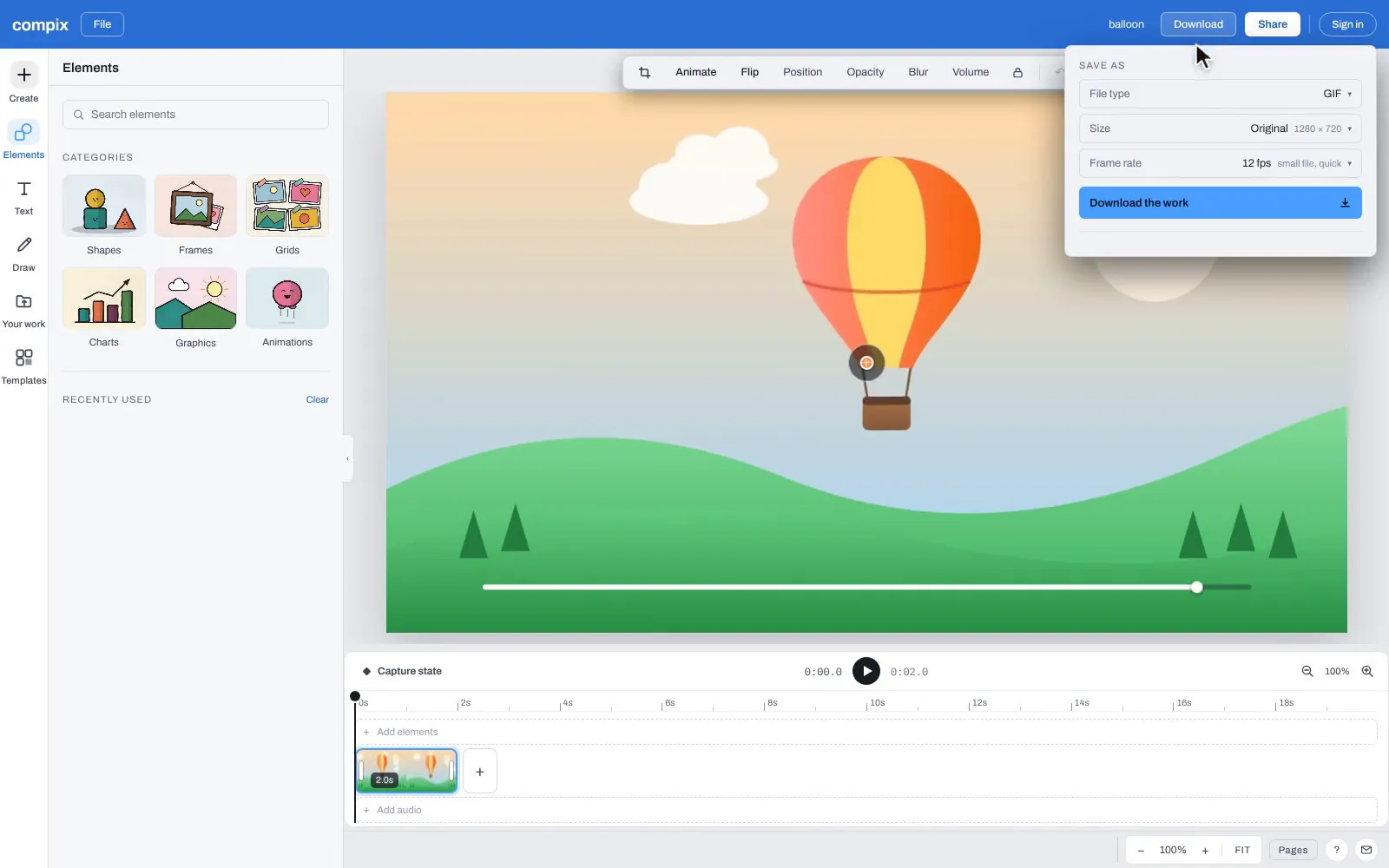Open the File menu
This screenshot has width=1389, height=868.
102,24
